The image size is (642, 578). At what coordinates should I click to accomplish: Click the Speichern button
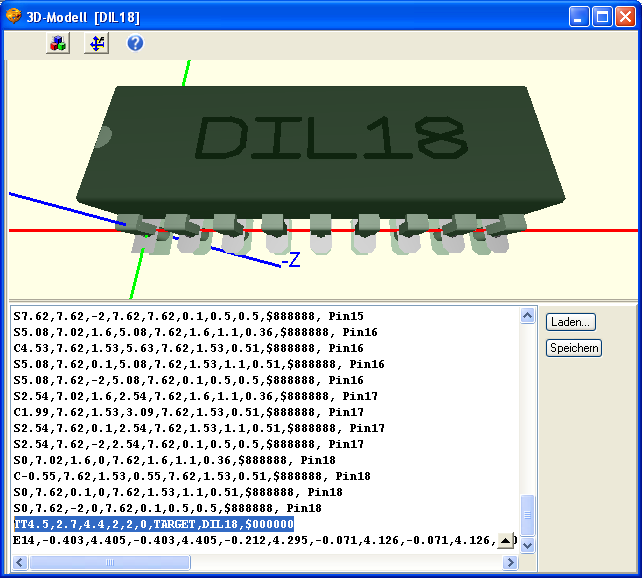click(x=574, y=348)
